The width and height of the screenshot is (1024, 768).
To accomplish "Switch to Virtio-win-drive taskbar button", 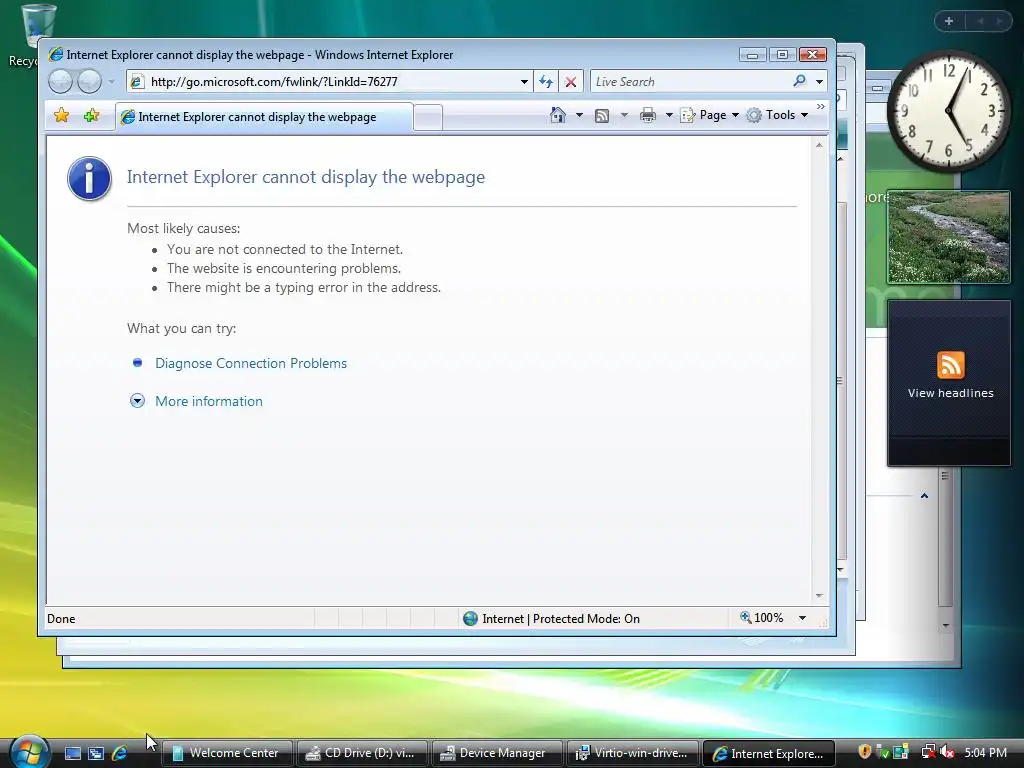I will [x=632, y=753].
